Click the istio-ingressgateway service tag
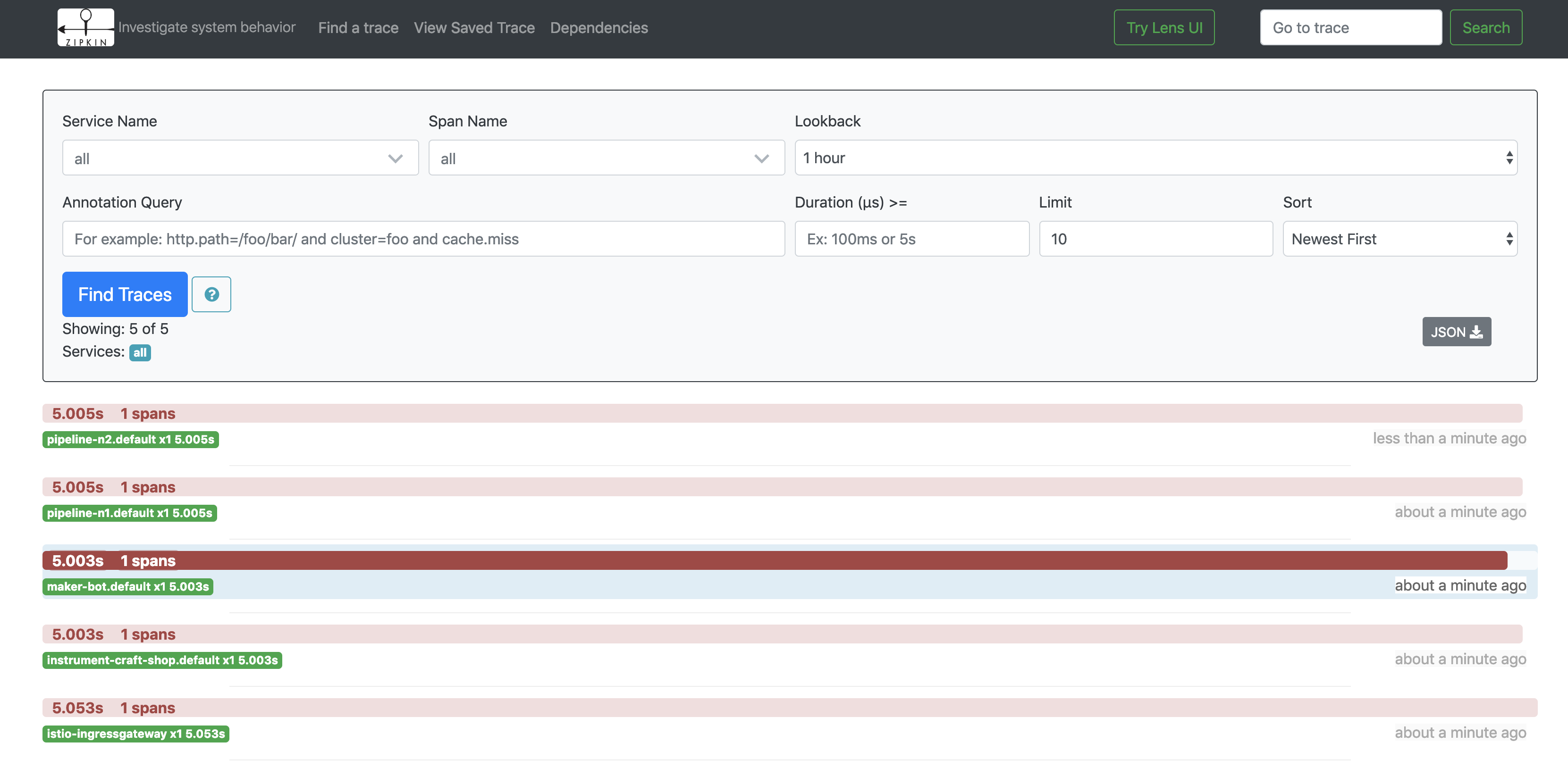Screen dimensions: 1568x784 [x=135, y=734]
